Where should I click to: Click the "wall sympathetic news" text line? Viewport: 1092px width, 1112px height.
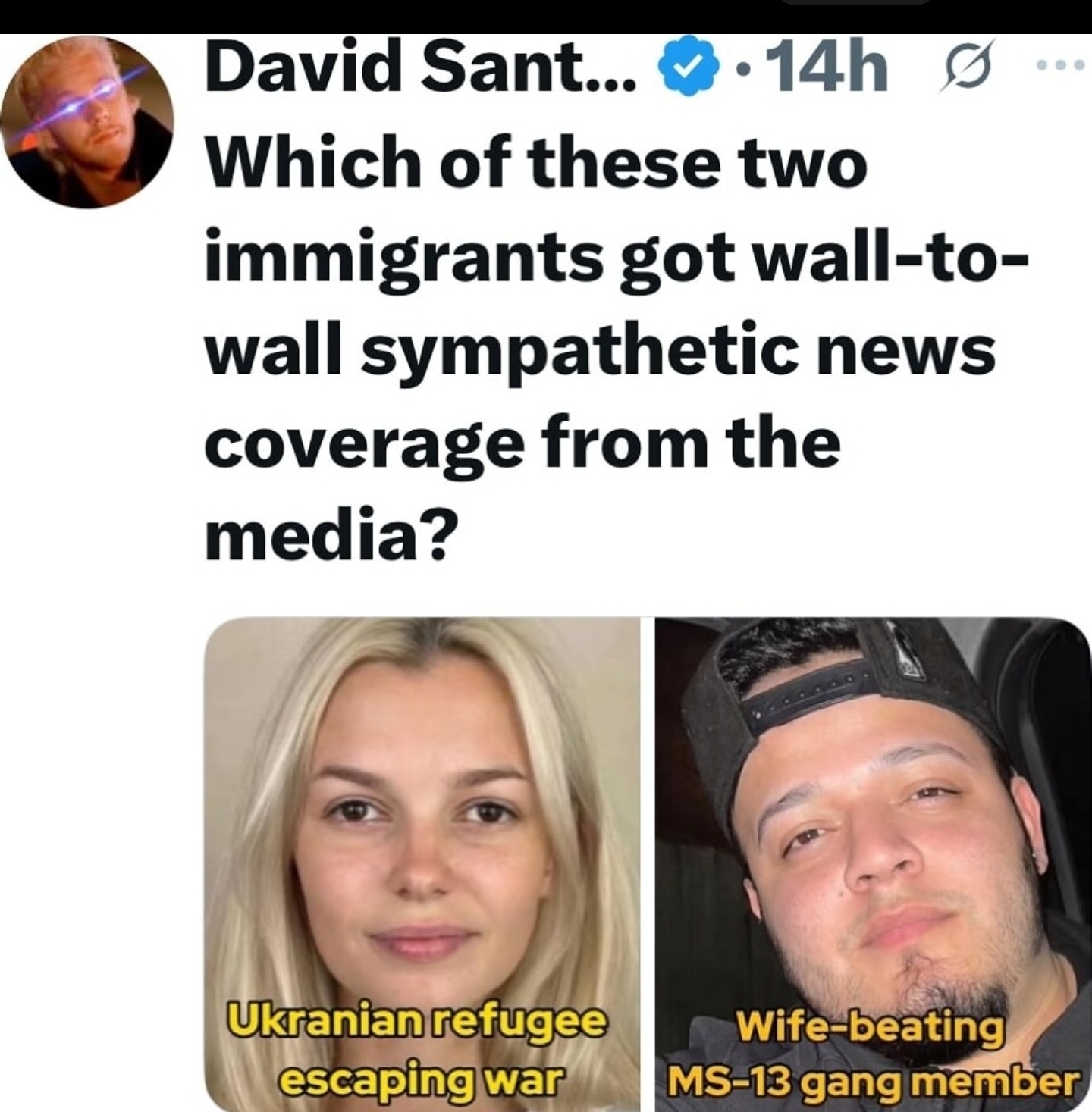coord(600,352)
